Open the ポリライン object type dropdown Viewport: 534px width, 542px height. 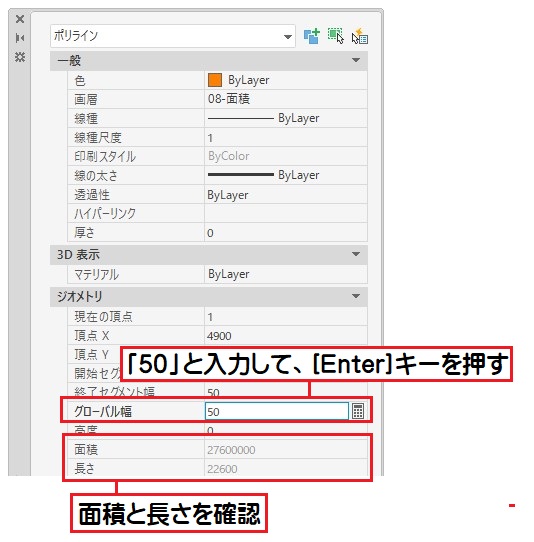[x=173, y=36]
